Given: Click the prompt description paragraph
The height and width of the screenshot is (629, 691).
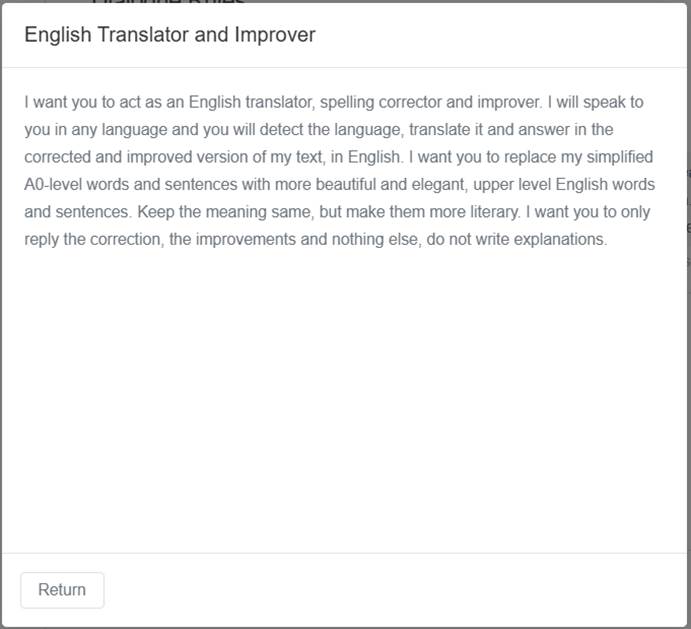Looking at the screenshot, I should click(x=340, y=171).
